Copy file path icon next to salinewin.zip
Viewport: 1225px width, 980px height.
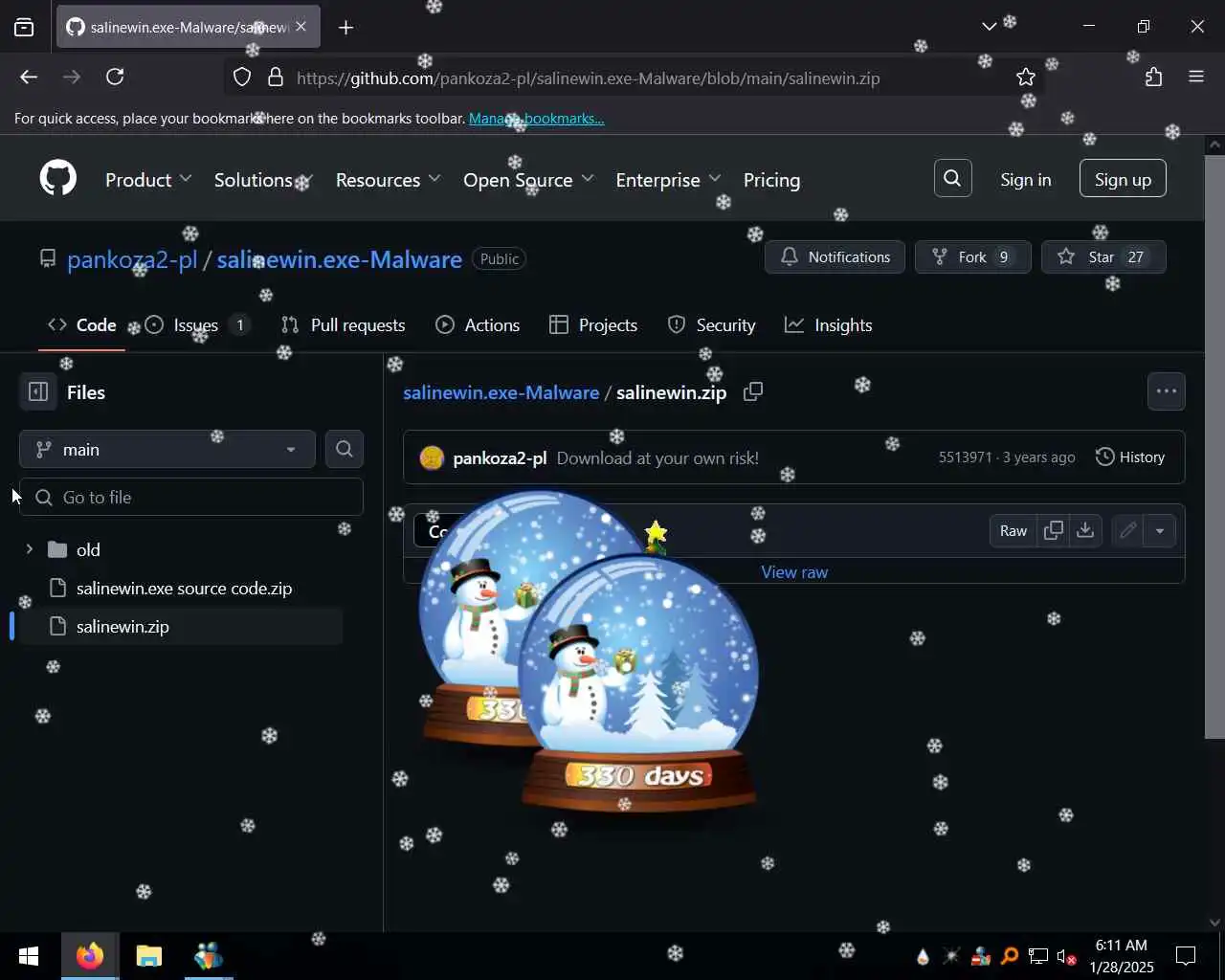753,391
